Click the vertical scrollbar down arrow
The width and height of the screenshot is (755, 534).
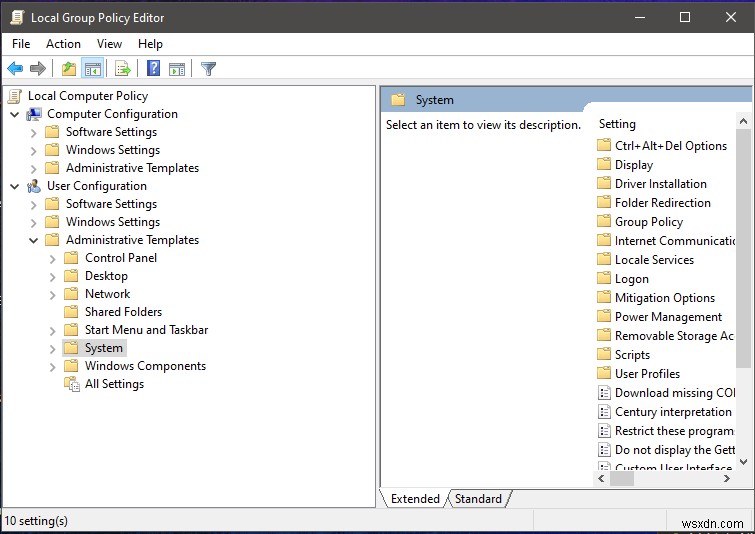(743, 462)
